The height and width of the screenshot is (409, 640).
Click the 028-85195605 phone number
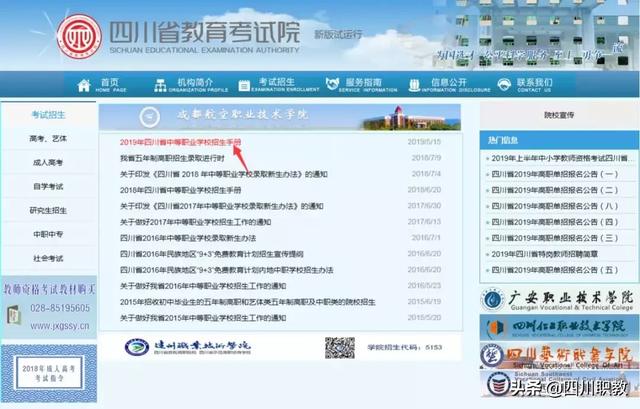(60, 308)
